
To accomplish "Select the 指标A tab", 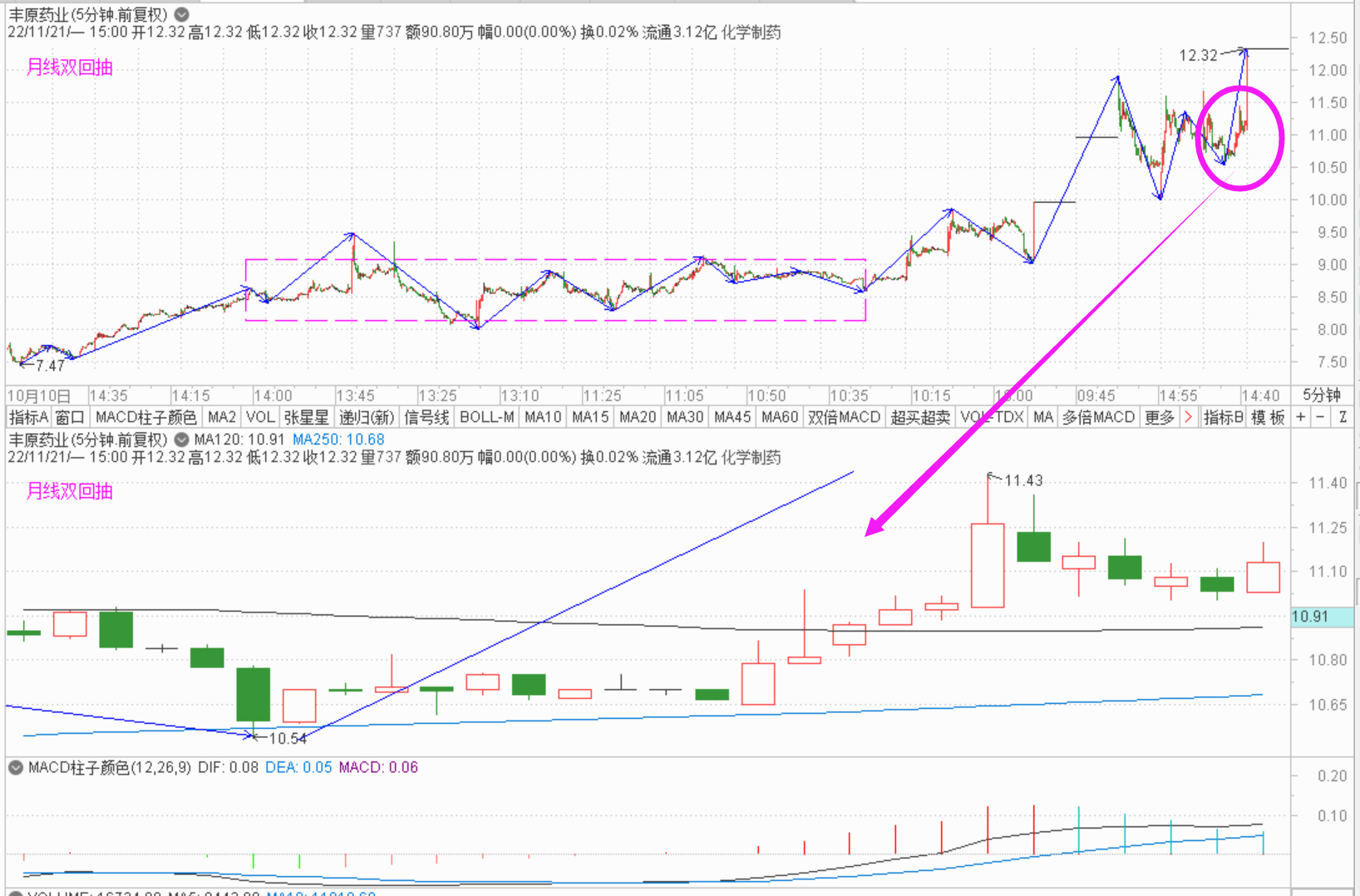I will tap(29, 417).
